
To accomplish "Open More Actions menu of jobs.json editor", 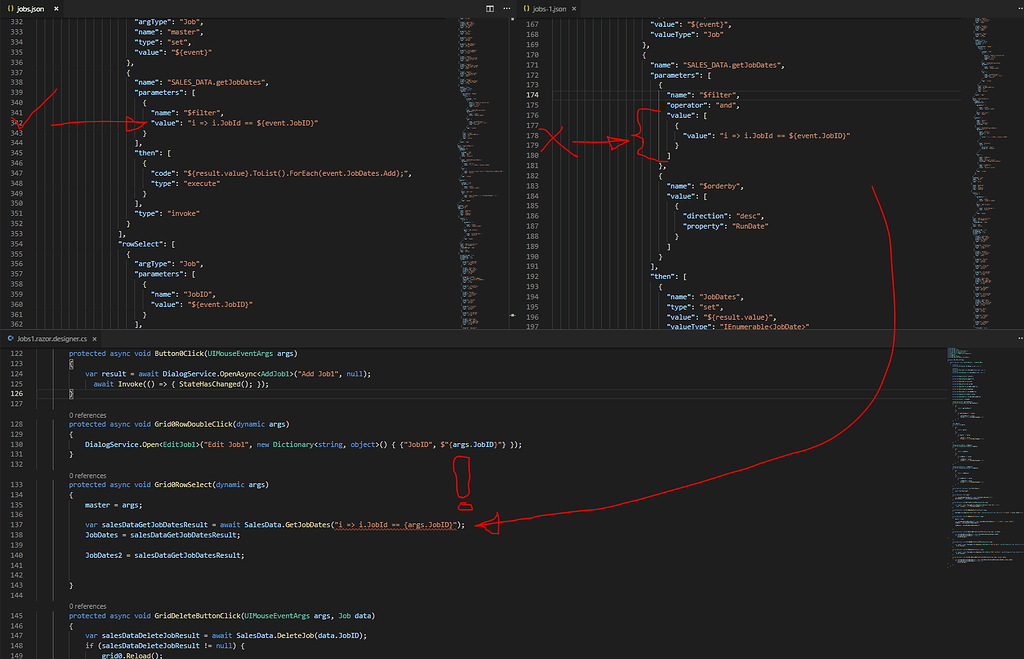I will point(507,8).
